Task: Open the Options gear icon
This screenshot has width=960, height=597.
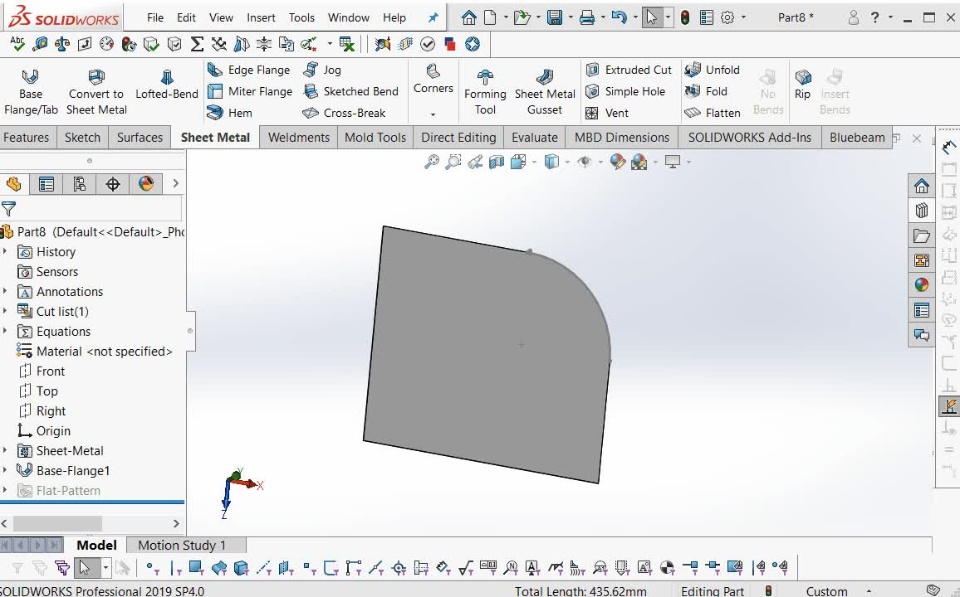Action: pos(727,18)
